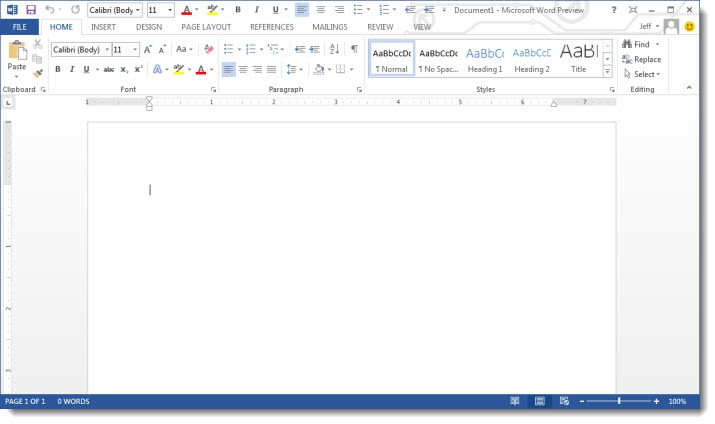Viewport: 715px width, 424px height.
Task: Toggle Strikethrough abc formatting
Action: [x=109, y=69]
